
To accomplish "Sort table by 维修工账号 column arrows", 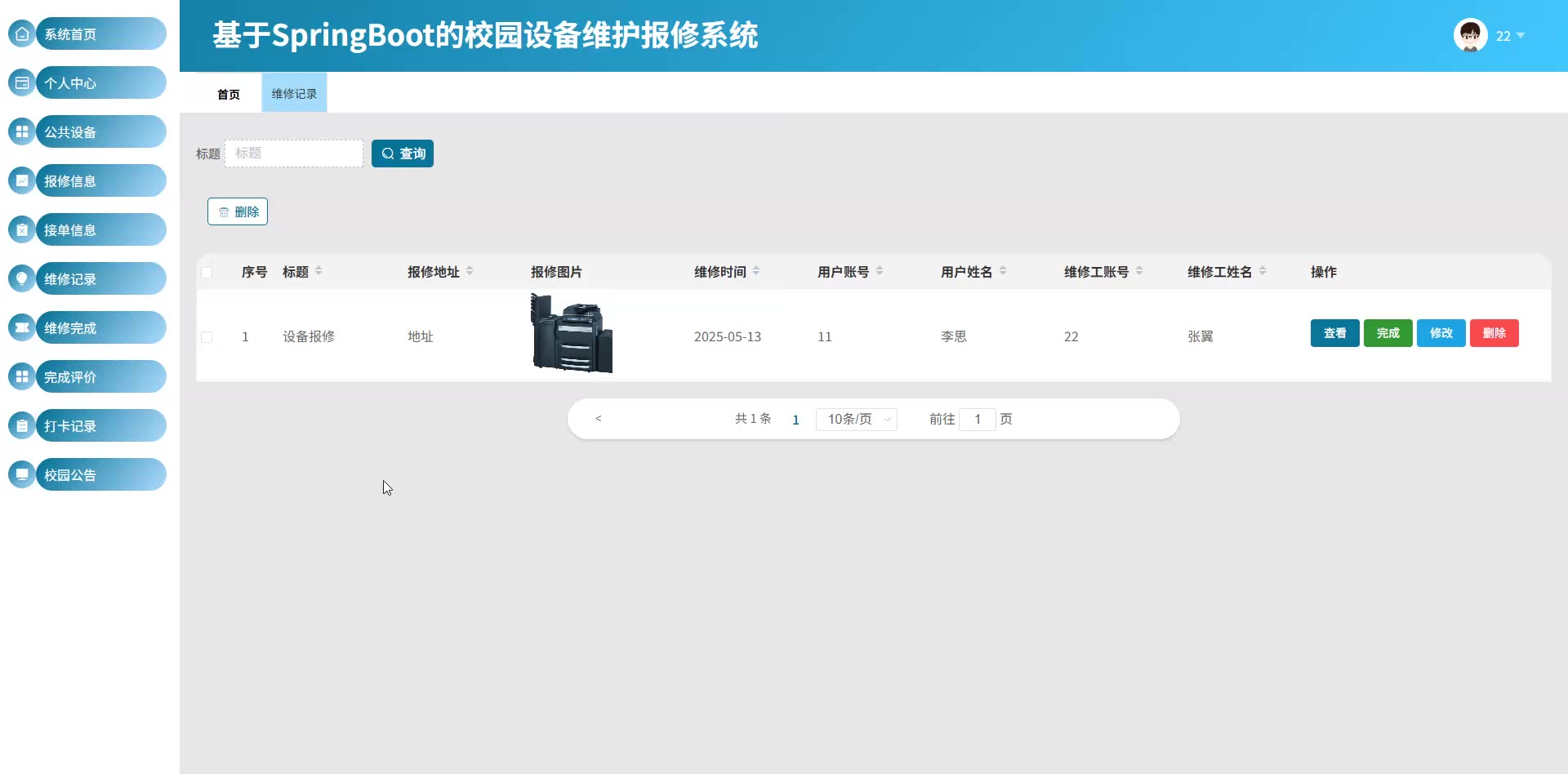I will tap(1139, 271).
